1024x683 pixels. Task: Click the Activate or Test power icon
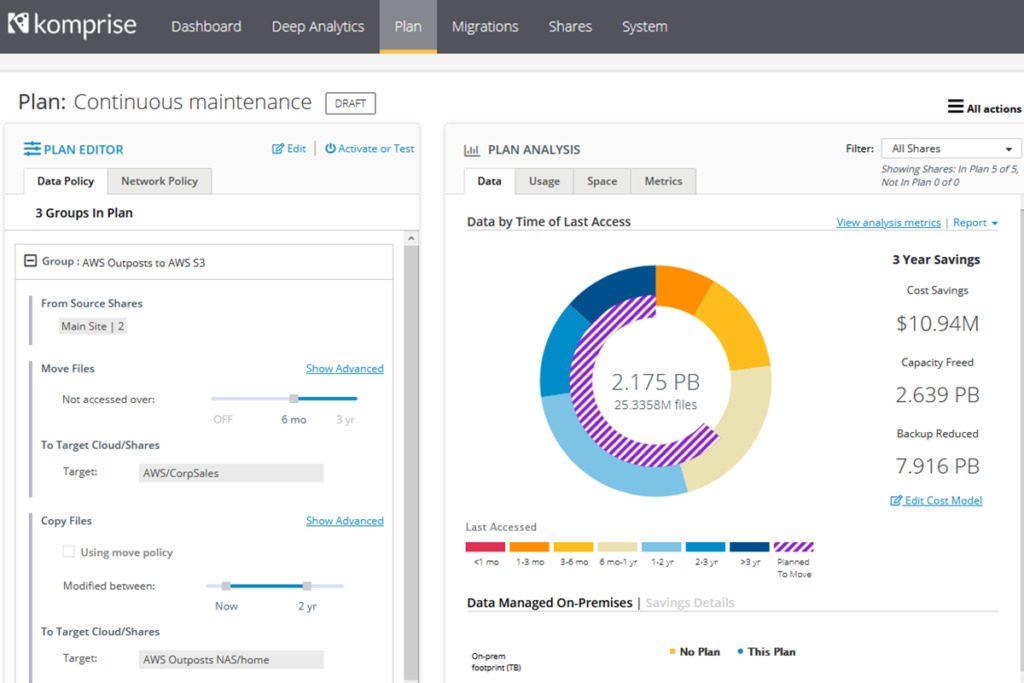click(330, 149)
